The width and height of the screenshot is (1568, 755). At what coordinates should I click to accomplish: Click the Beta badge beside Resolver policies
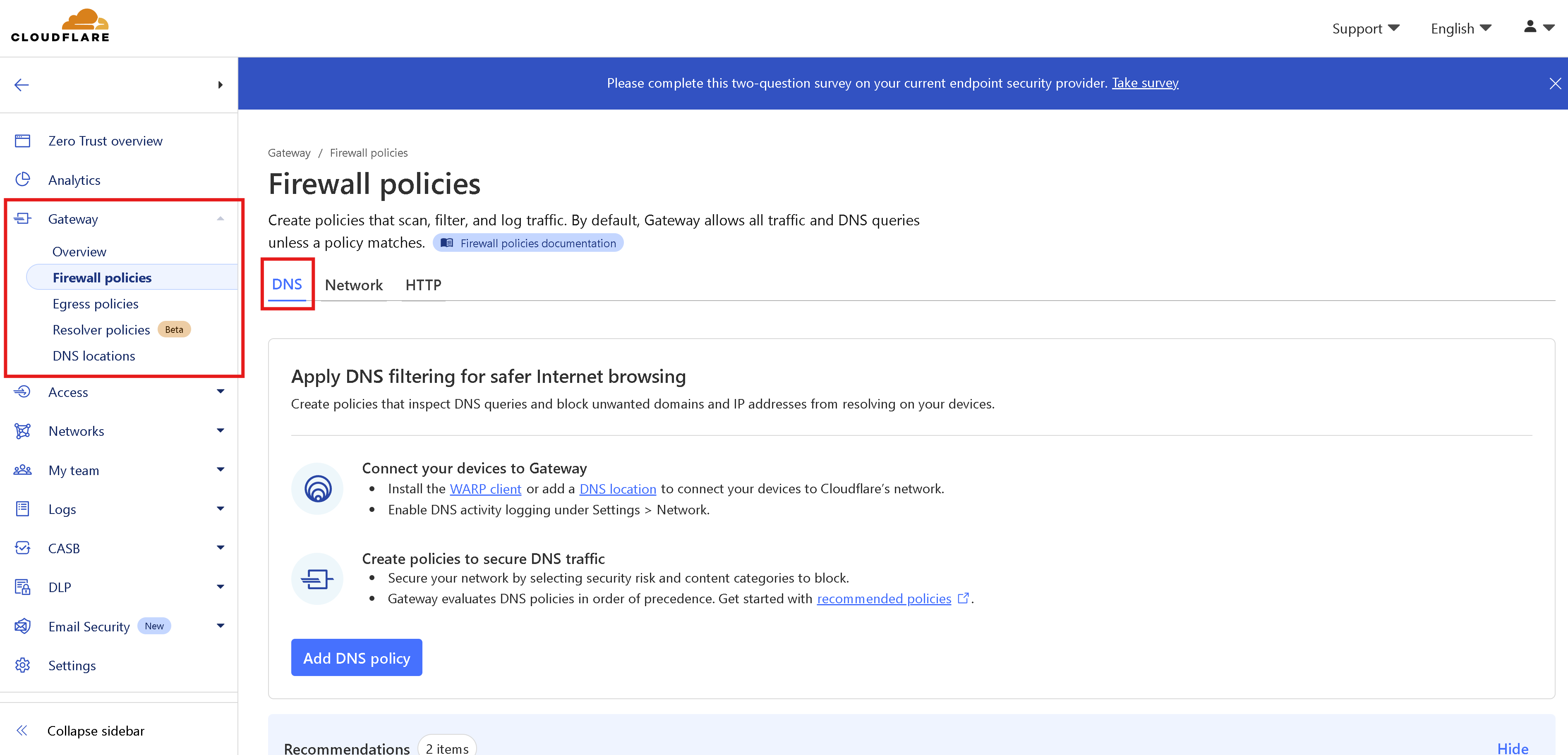pyautogui.click(x=174, y=329)
